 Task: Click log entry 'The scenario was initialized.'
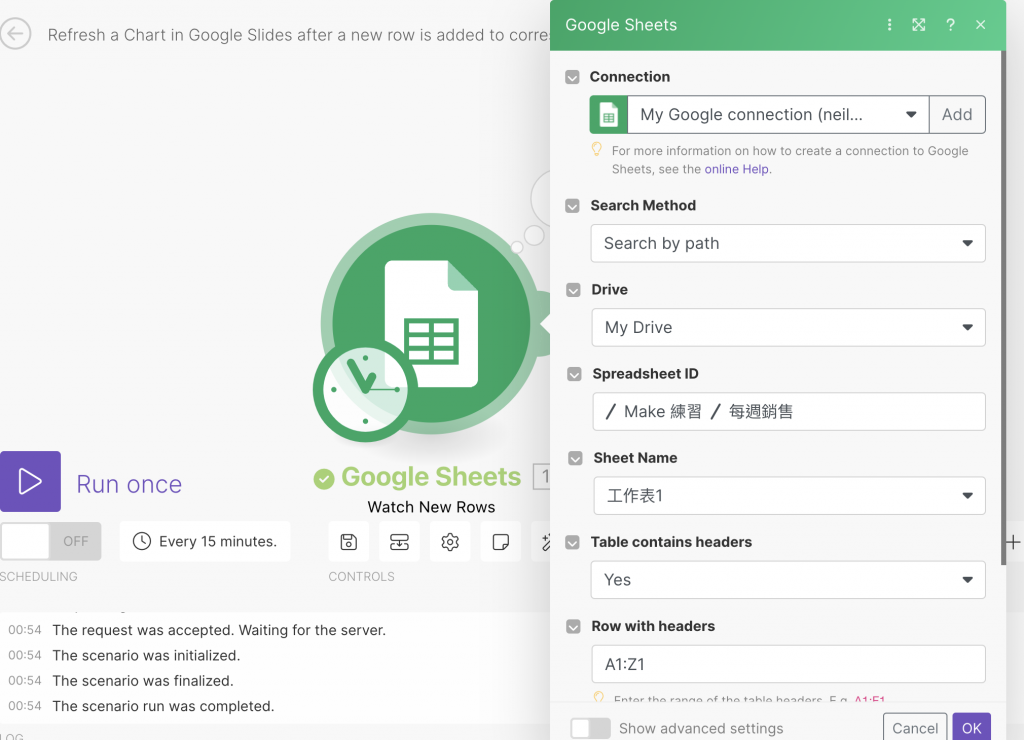tap(146, 655)
